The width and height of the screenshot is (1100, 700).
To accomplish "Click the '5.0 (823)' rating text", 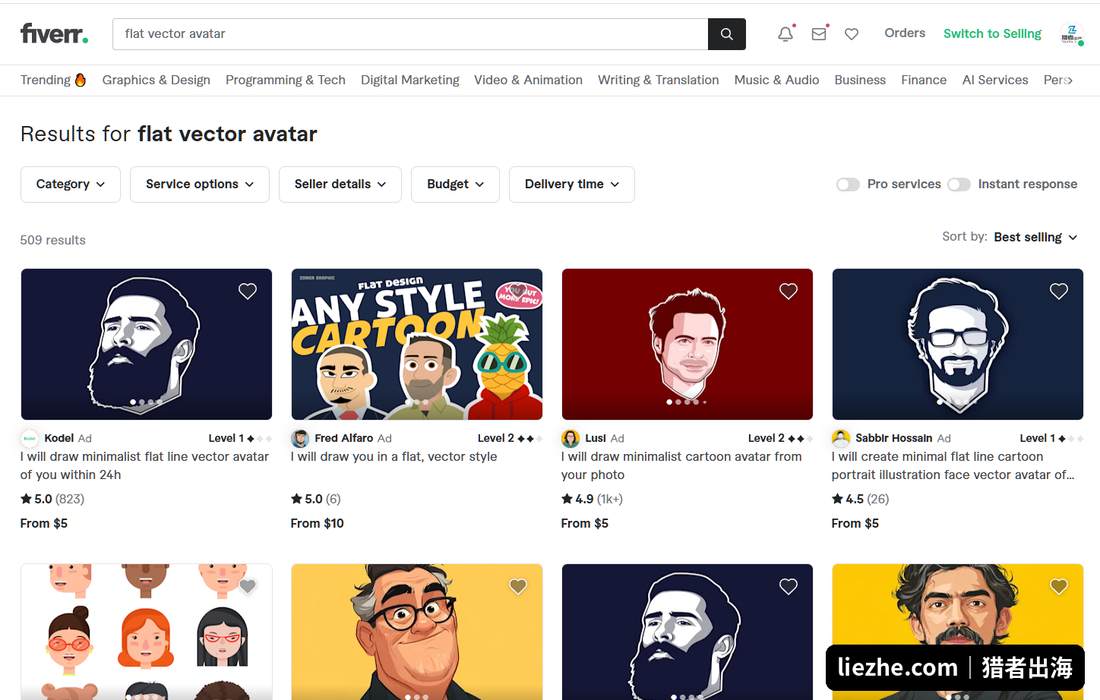I will (x=53, y=499).
